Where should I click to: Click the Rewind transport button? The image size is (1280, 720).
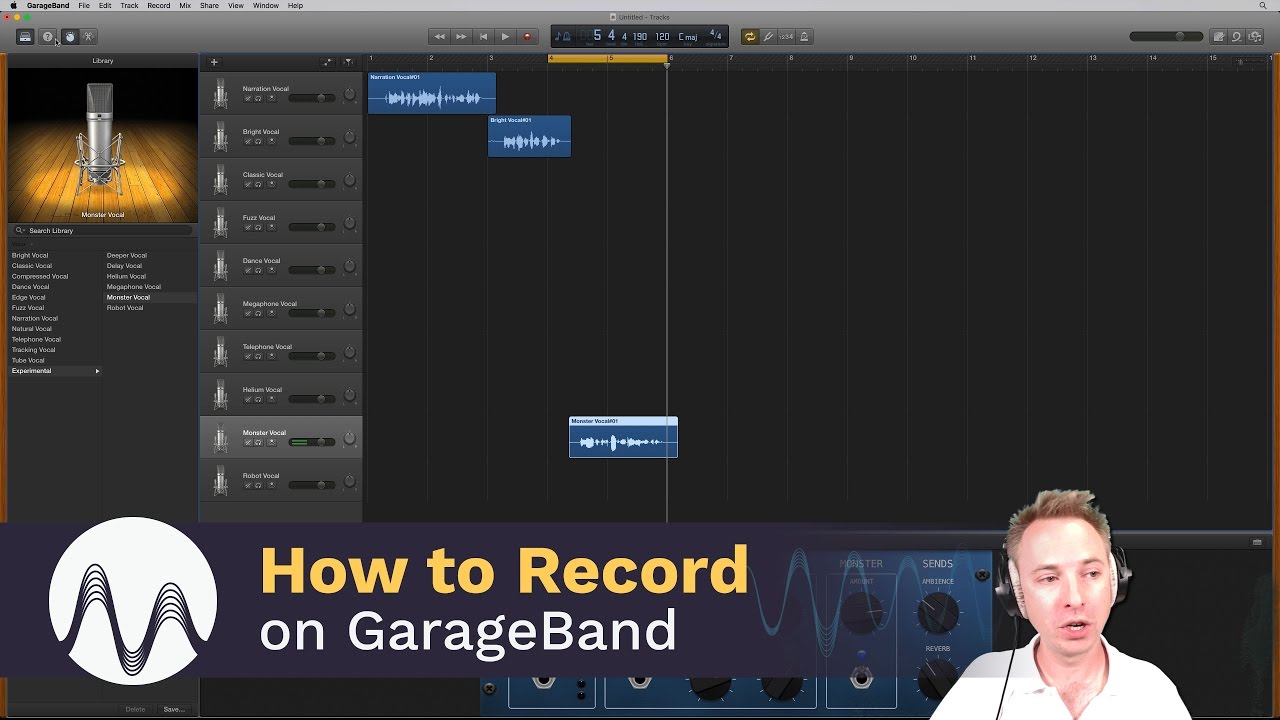(x=439, y=37)
